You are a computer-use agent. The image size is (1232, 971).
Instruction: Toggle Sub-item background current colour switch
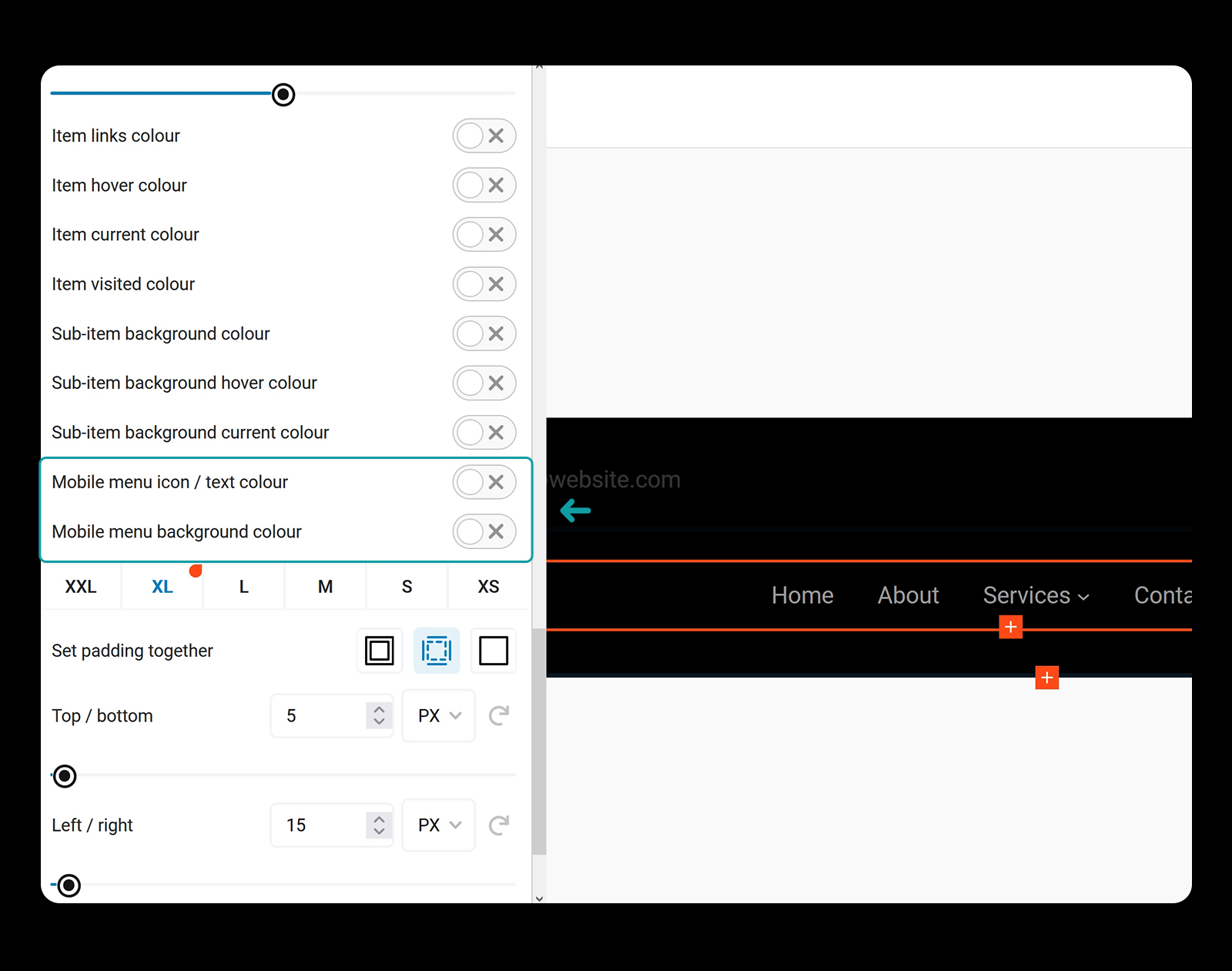tap(484, 432)
